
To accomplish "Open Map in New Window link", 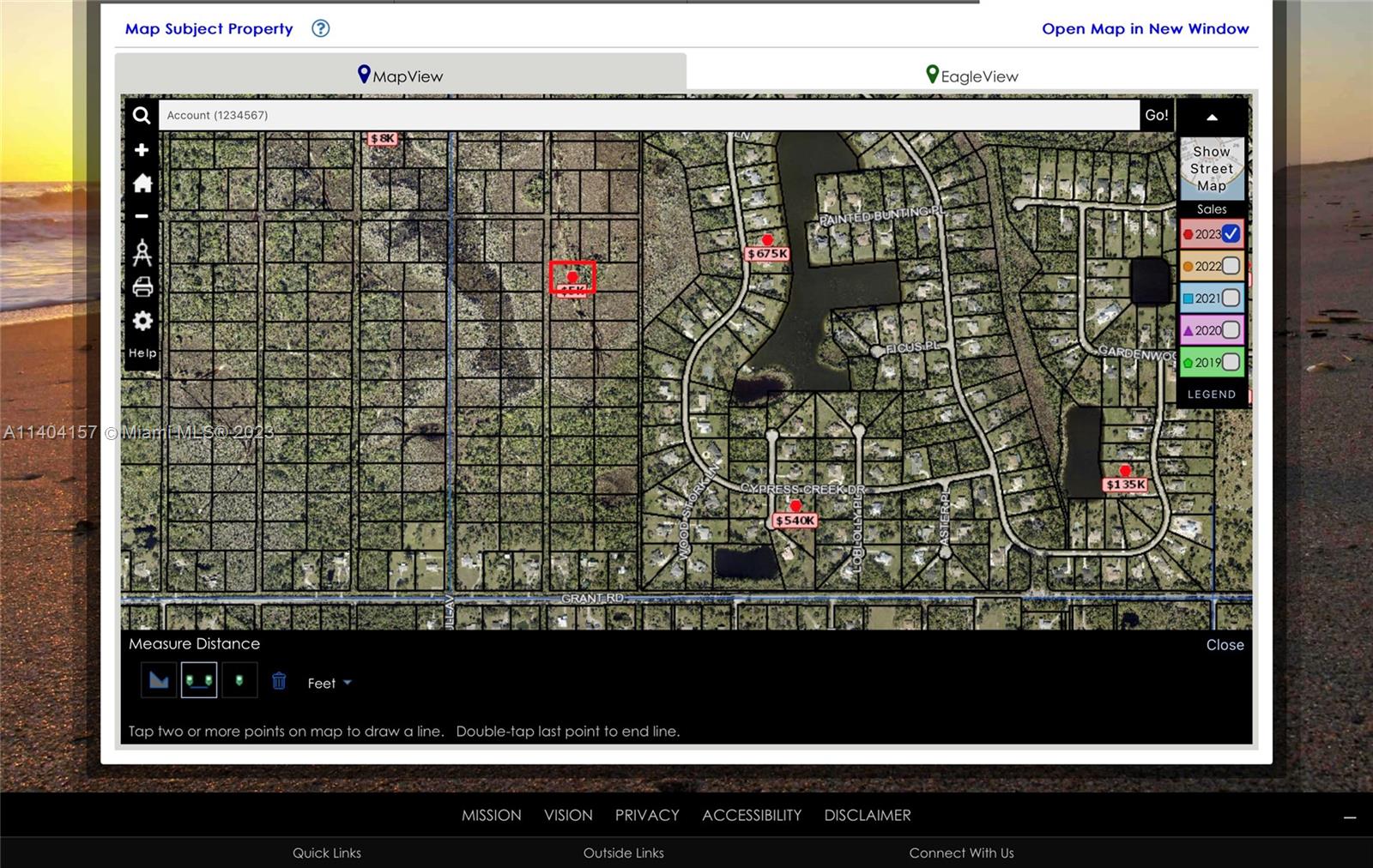I will pos(1145,28).
